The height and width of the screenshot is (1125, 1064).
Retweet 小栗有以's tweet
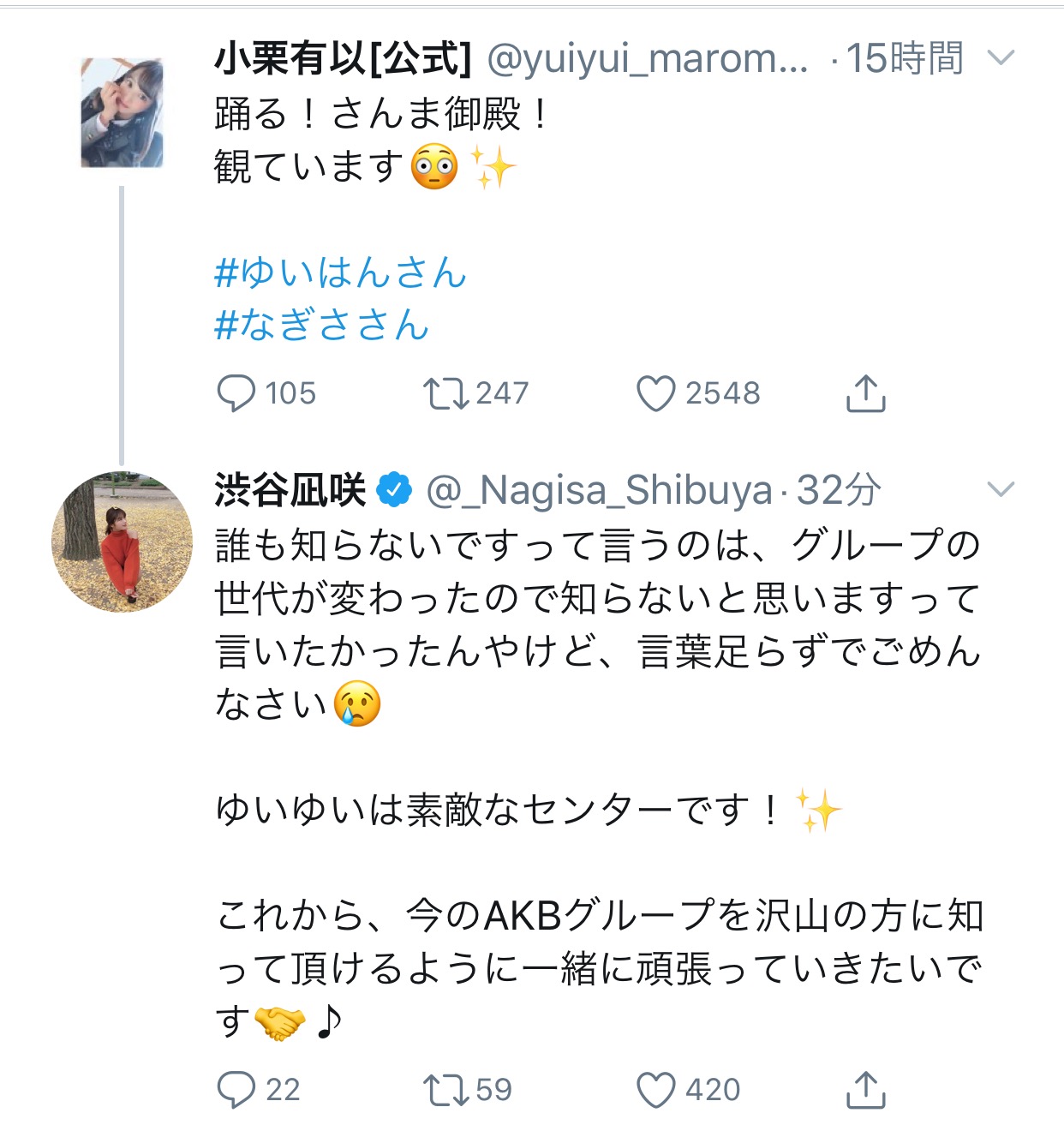click(445, 394)
